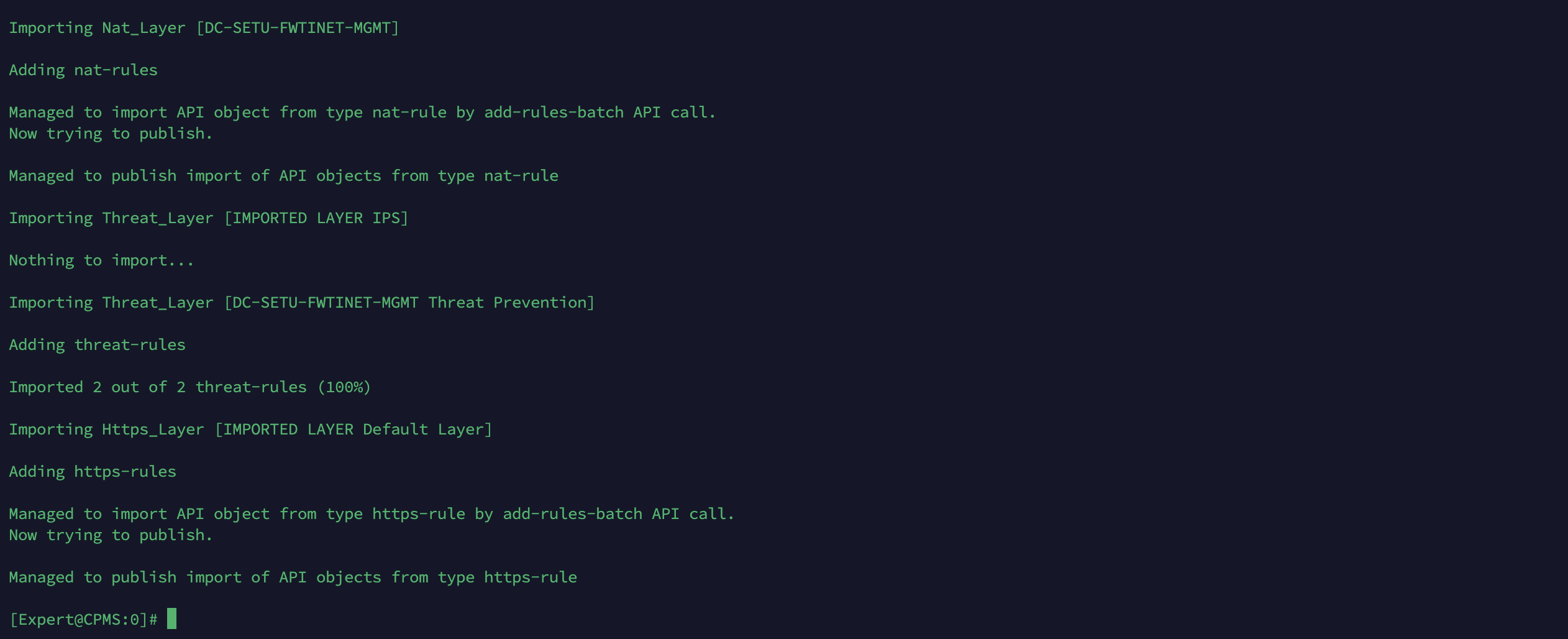
Task: Click the "Adding threat-rules" line
Action: [97, 345]
